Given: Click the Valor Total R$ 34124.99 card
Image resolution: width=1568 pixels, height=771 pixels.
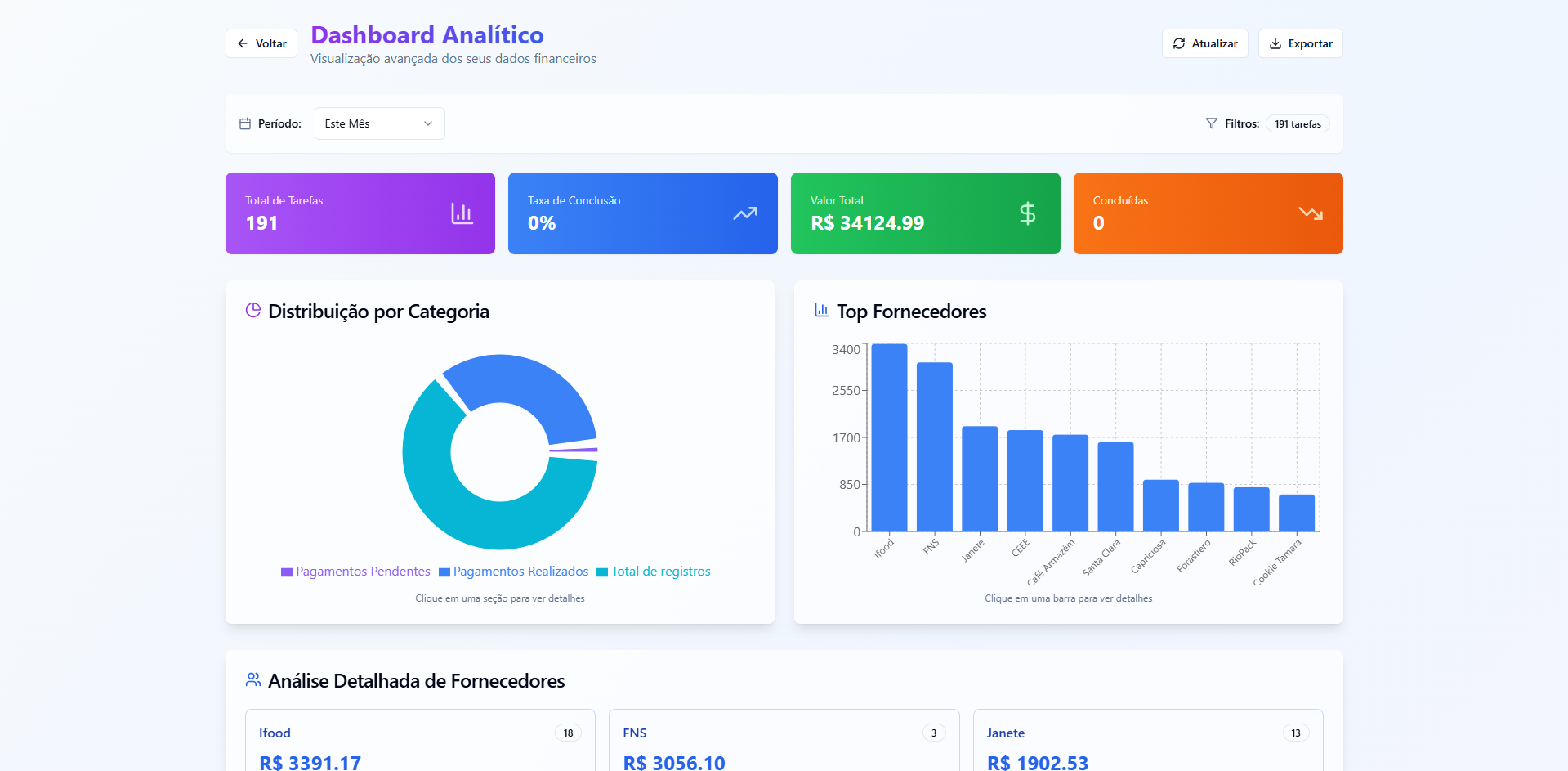Looking at the screenshot, I should coord(926,213).
